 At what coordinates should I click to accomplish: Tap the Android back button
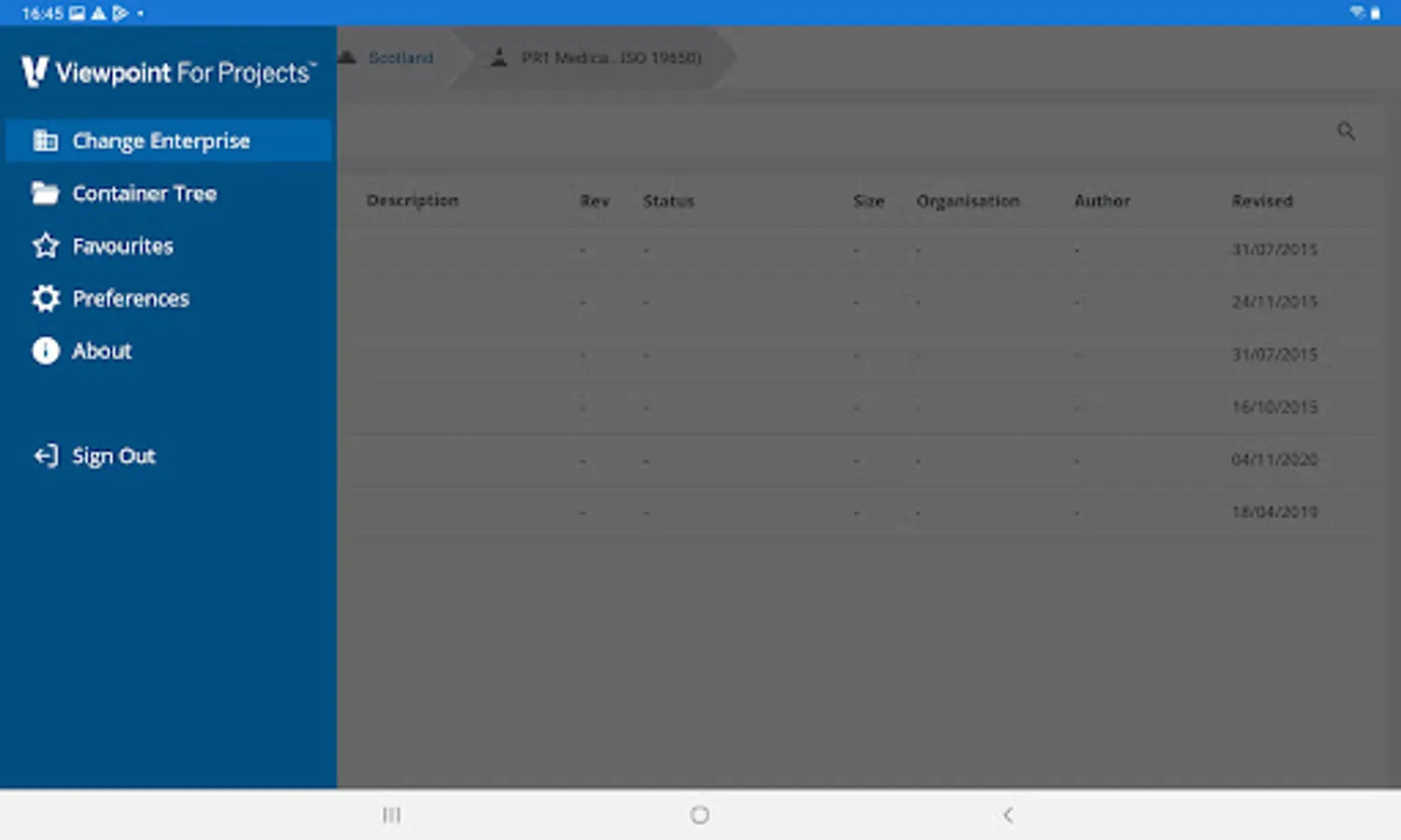[x=1008, y=815]
